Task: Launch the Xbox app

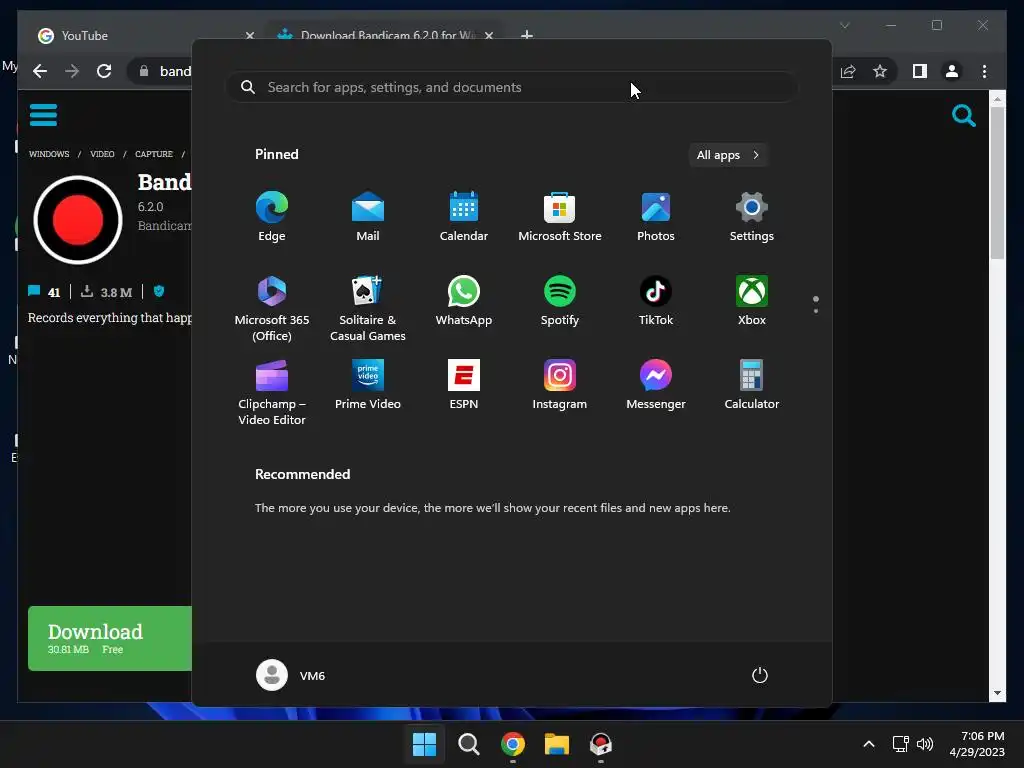Action: [752, 300]
